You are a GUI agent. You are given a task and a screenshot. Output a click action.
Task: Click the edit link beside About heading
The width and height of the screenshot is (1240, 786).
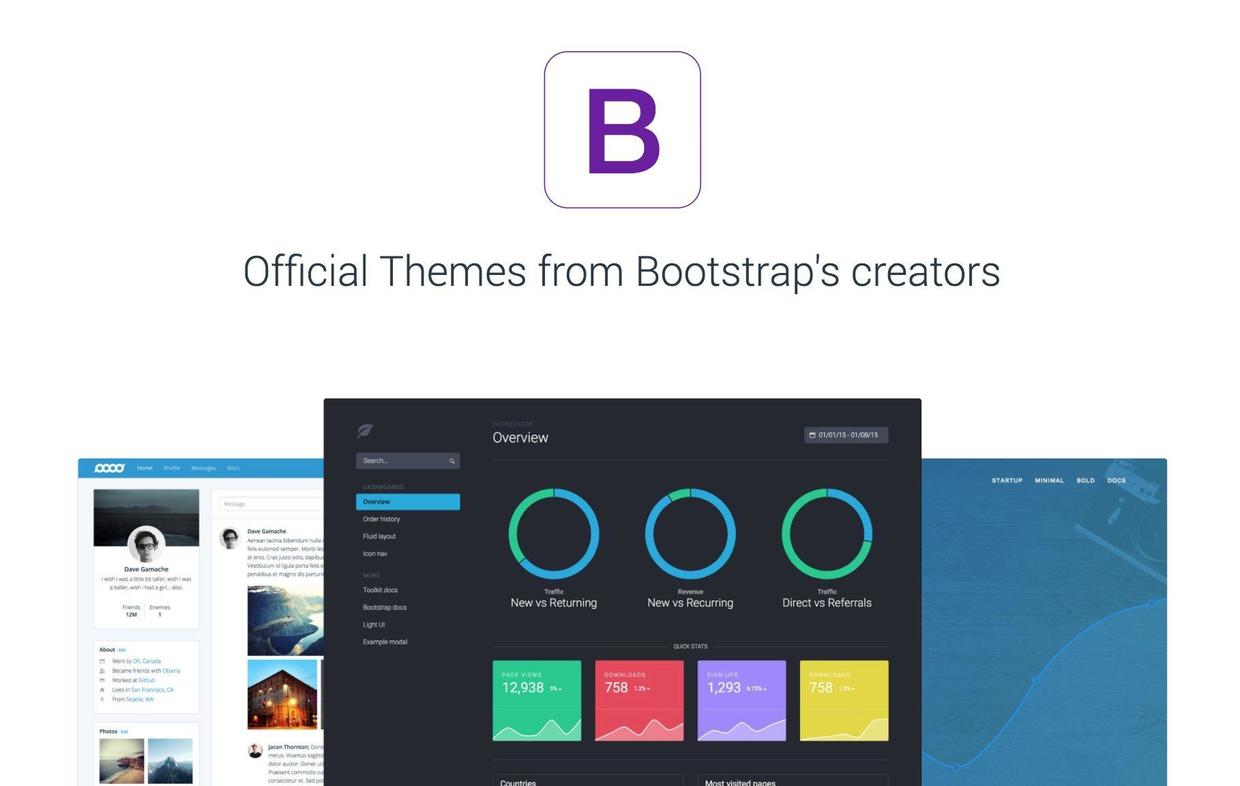tap(122, 650)
